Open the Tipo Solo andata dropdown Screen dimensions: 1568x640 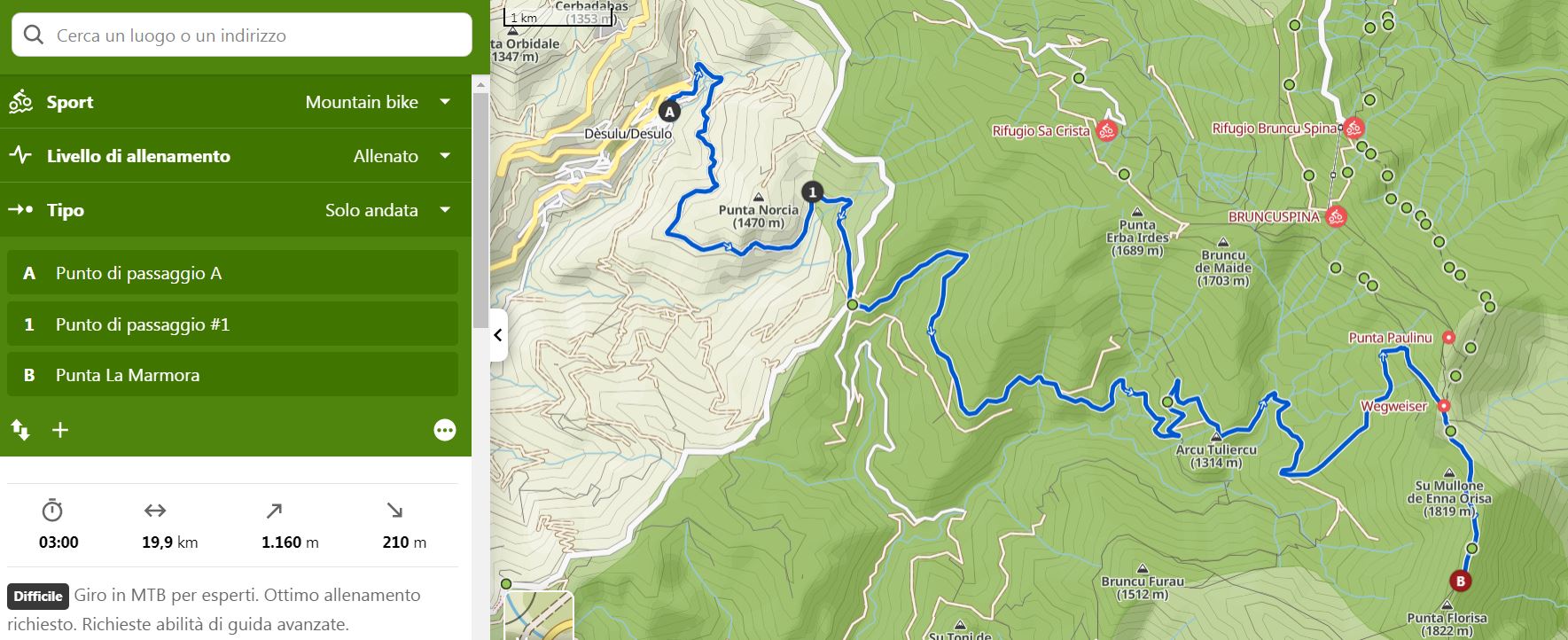pos(236,210)
